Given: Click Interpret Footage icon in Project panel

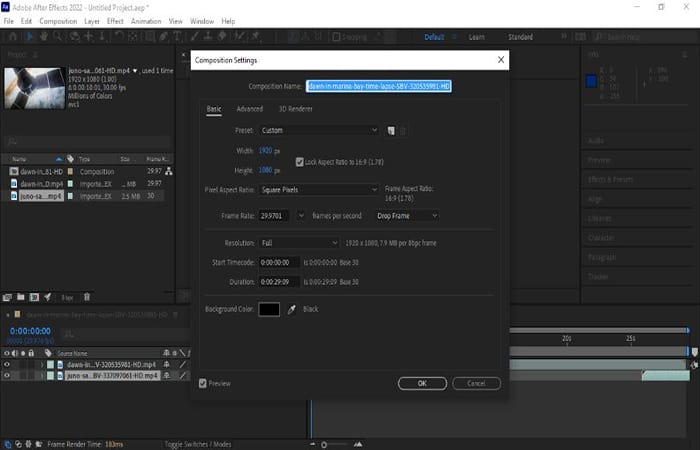Looking at the screenshot, I should click(x=7, y=297).
